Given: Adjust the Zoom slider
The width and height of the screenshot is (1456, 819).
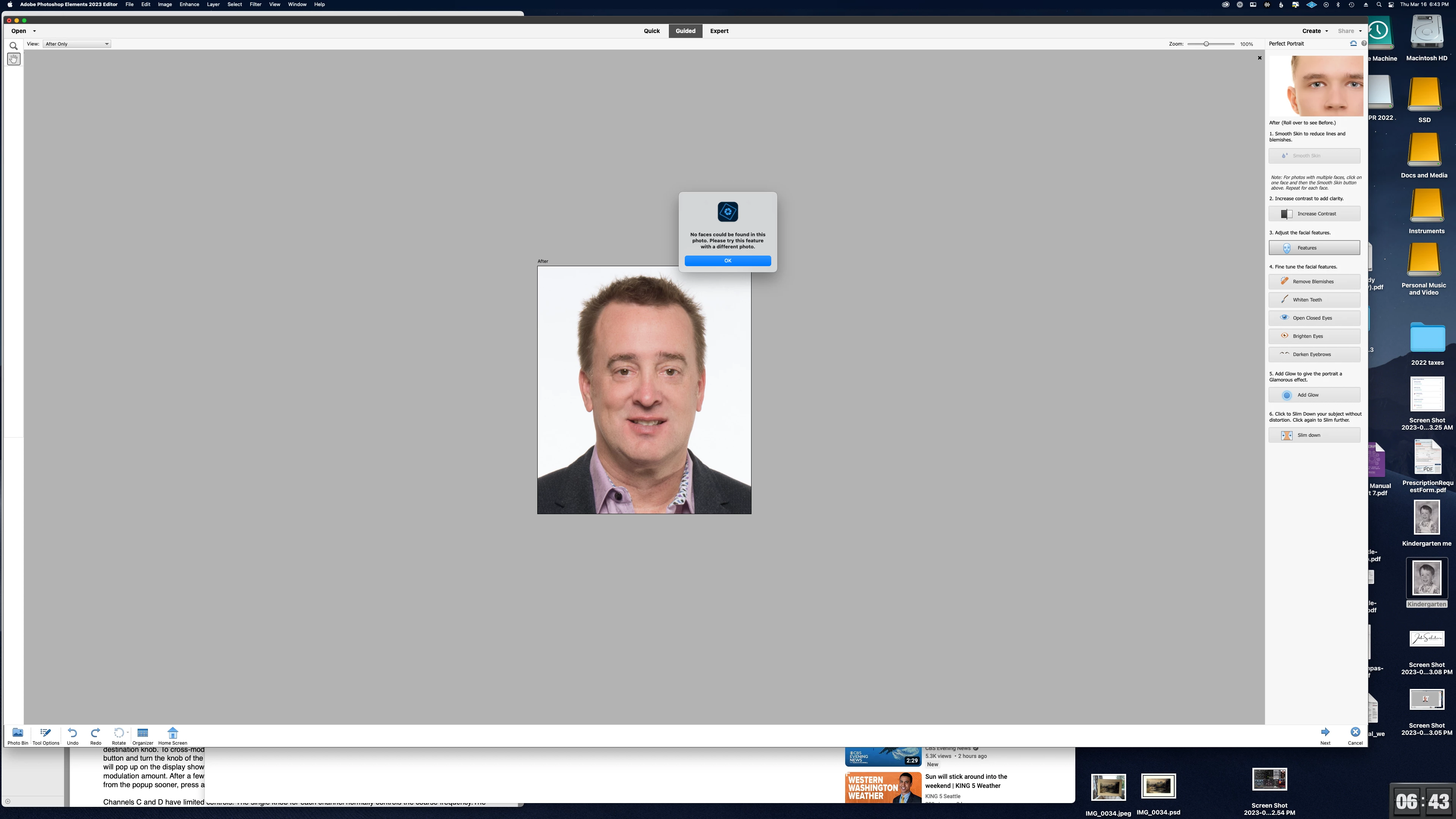Looking at the screenshot, I should tap(1206, 44).
